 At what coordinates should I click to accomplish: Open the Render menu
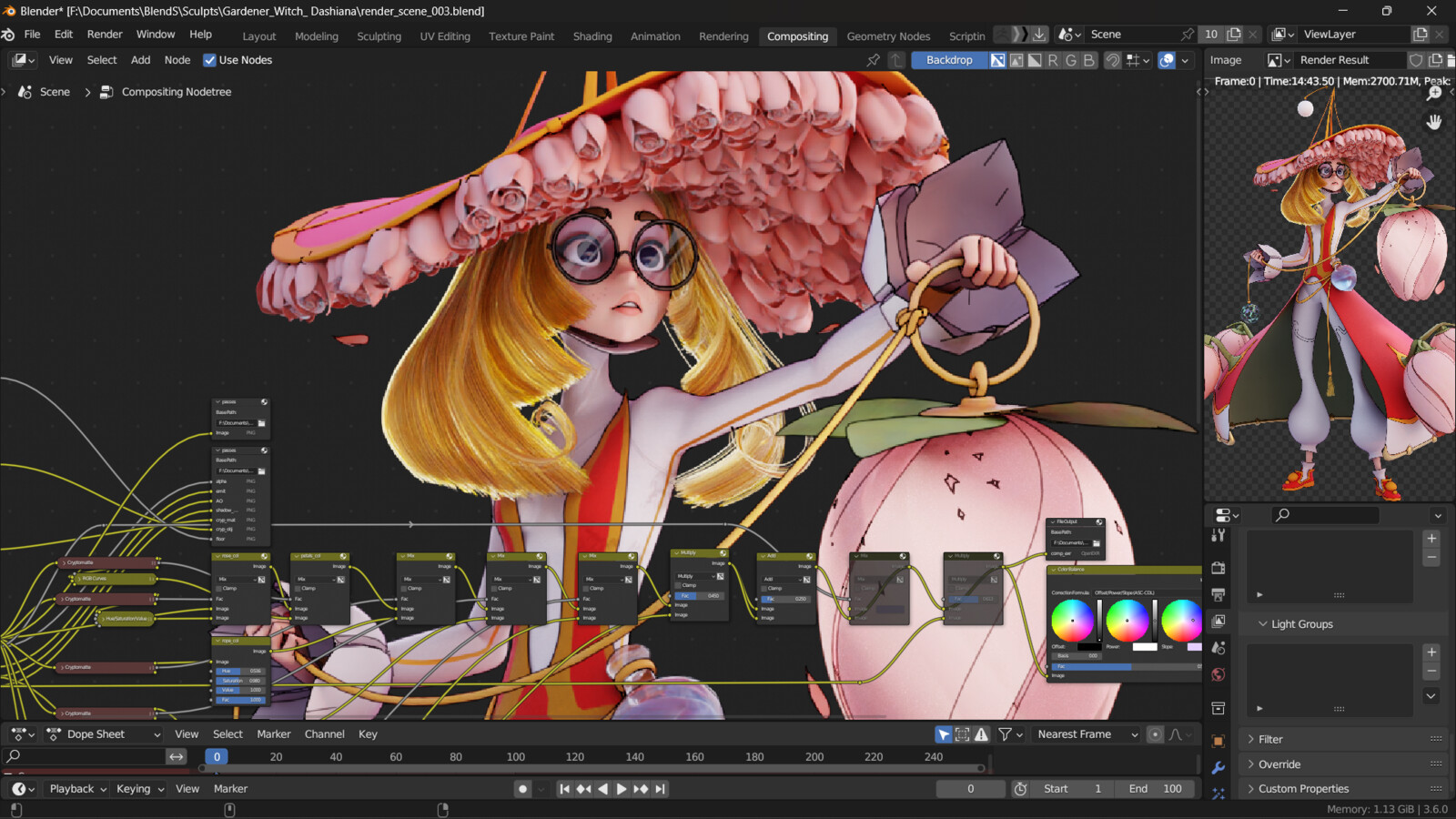point(105,35)
